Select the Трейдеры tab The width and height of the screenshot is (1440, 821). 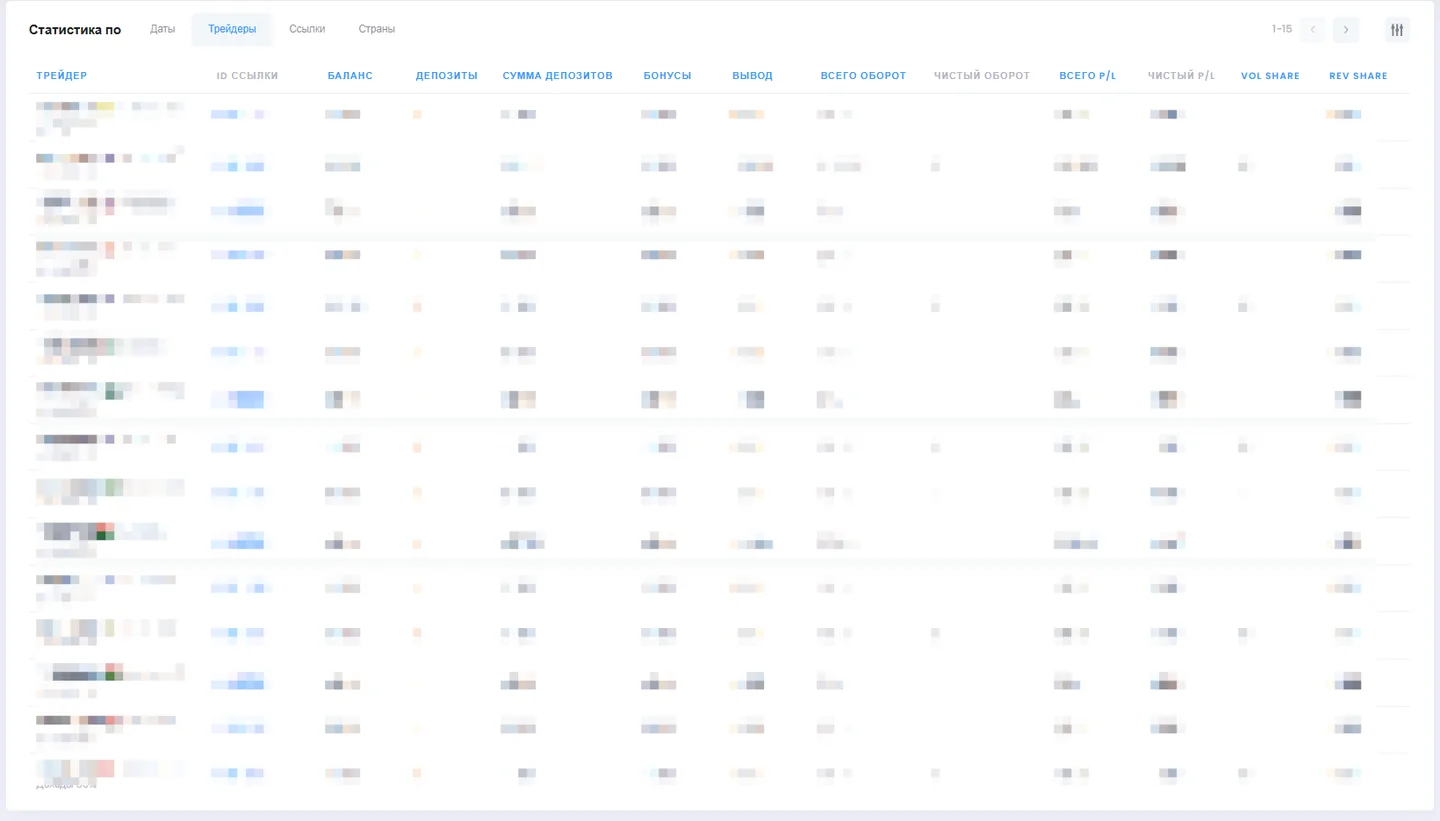click(x=232, y=30)
